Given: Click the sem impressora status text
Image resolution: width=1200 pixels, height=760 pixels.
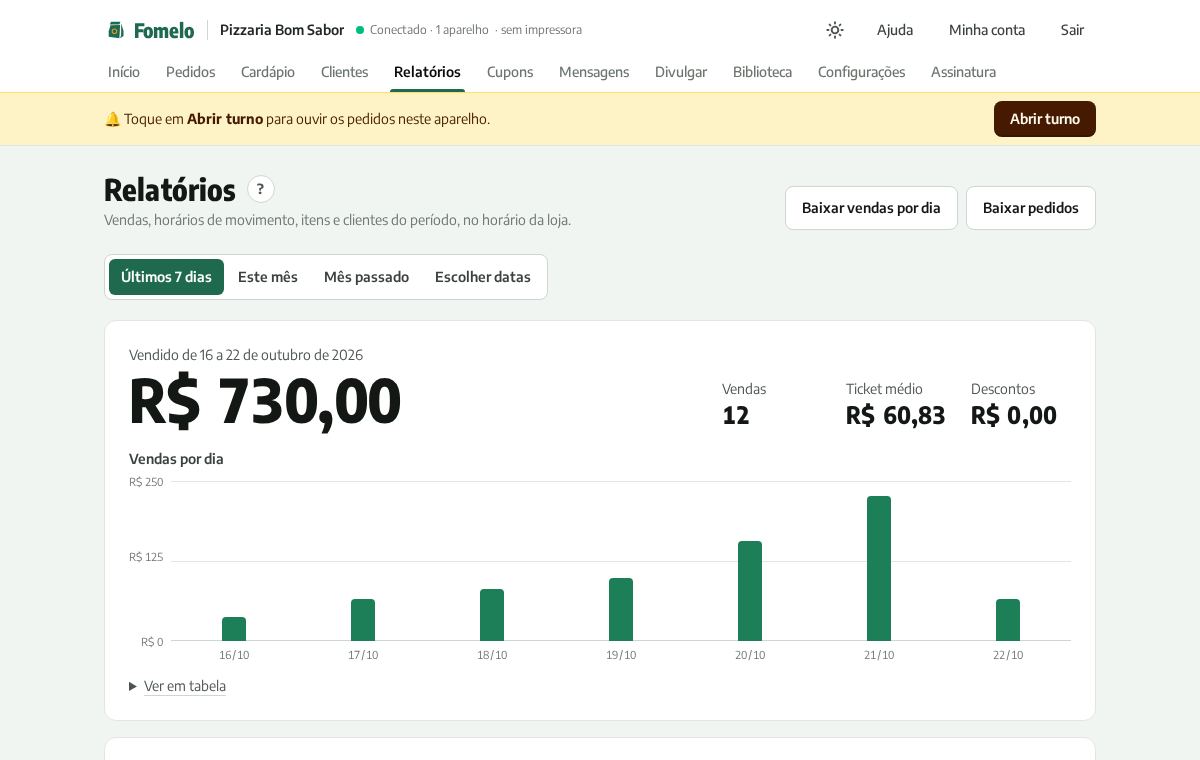Looking at the screenshot, I should click(541, 30).
